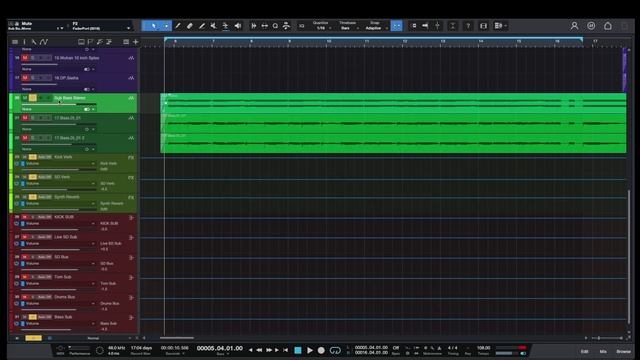The image size is (640, 360).
Task: Select the first 17 Bass DI_01 audio clip
Action: (393, 123)
